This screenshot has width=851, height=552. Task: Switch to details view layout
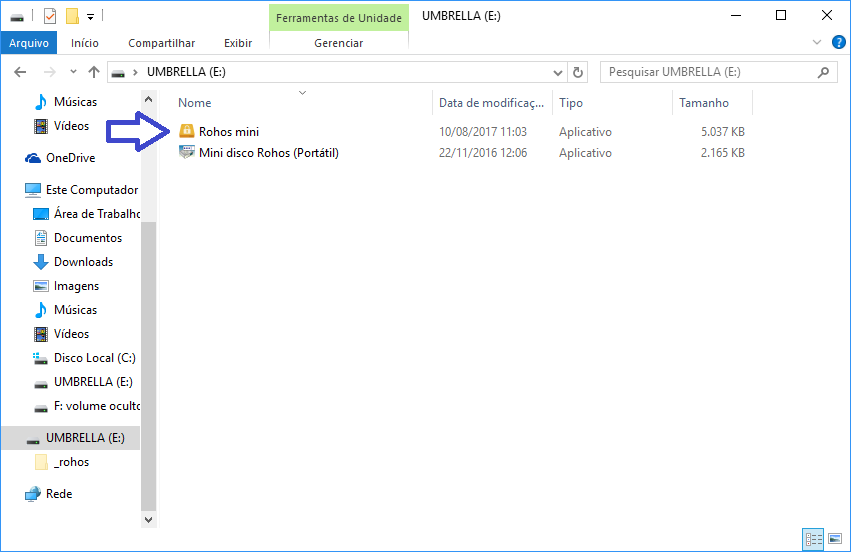[x=813, y=540]
